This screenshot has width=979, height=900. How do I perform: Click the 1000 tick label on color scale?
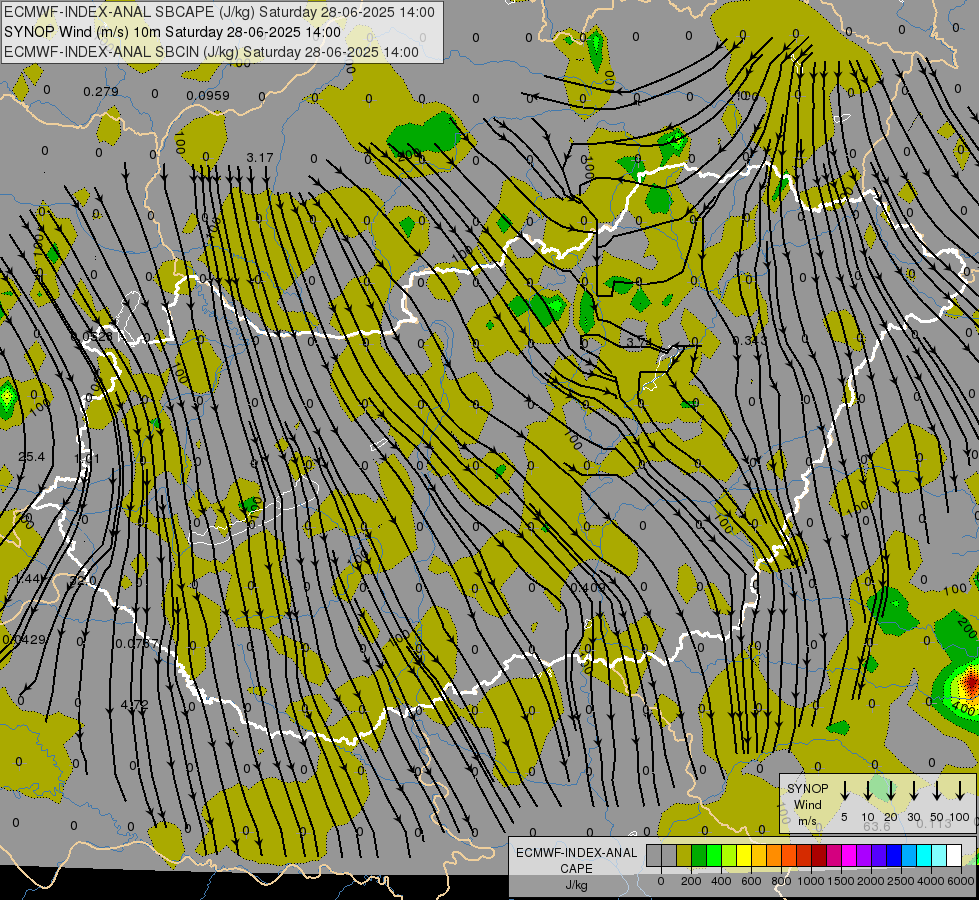811,881
